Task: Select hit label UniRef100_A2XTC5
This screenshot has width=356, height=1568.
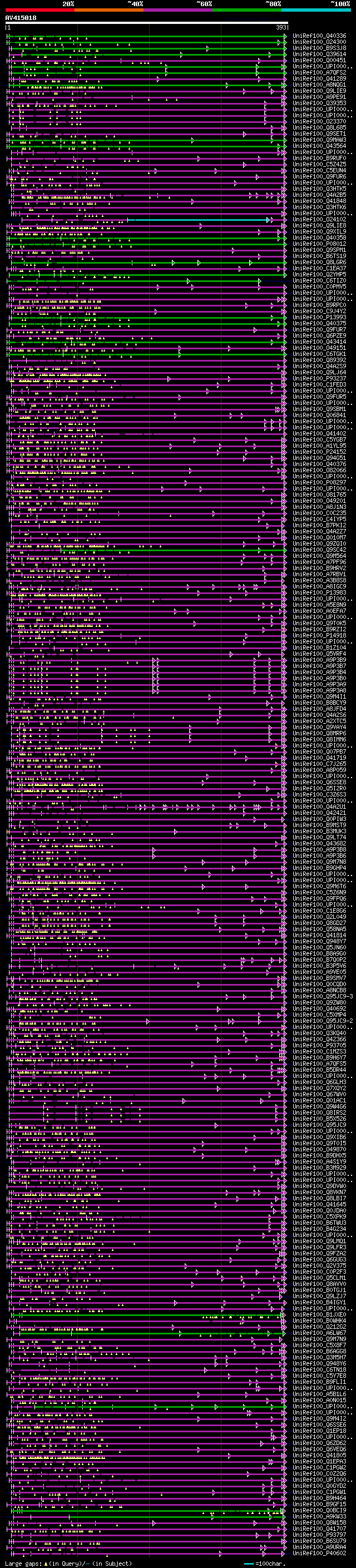Action: tap(319, 721)
